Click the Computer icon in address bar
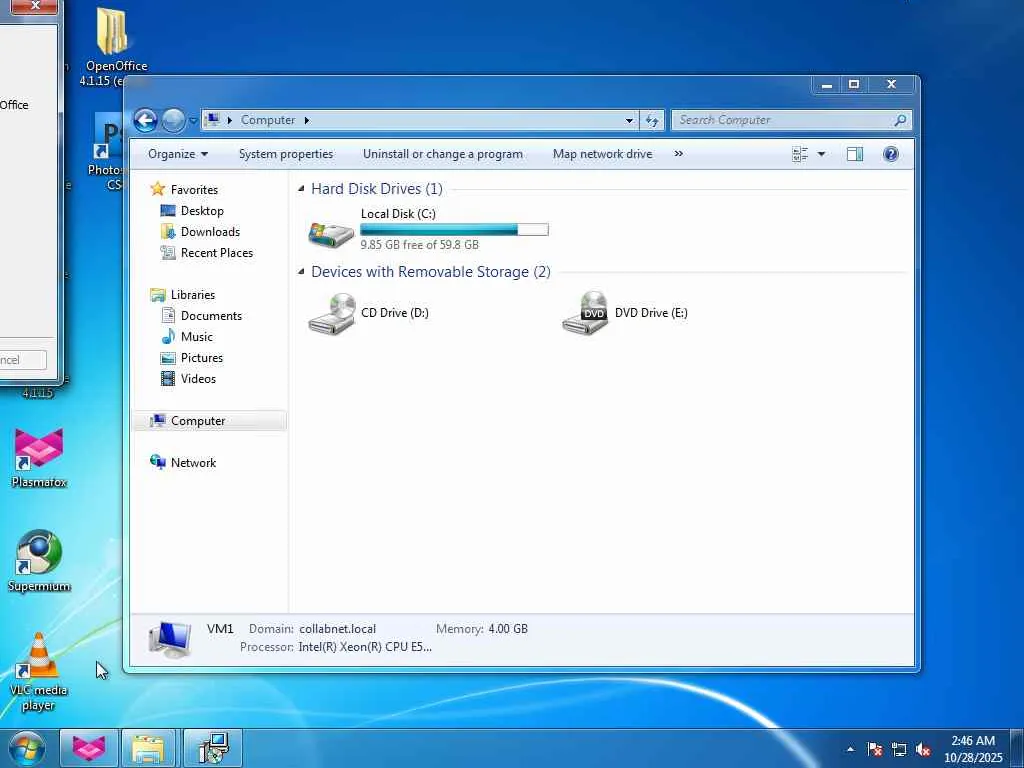This screenshot has width=1024, height=768. [x=212, y=120]
